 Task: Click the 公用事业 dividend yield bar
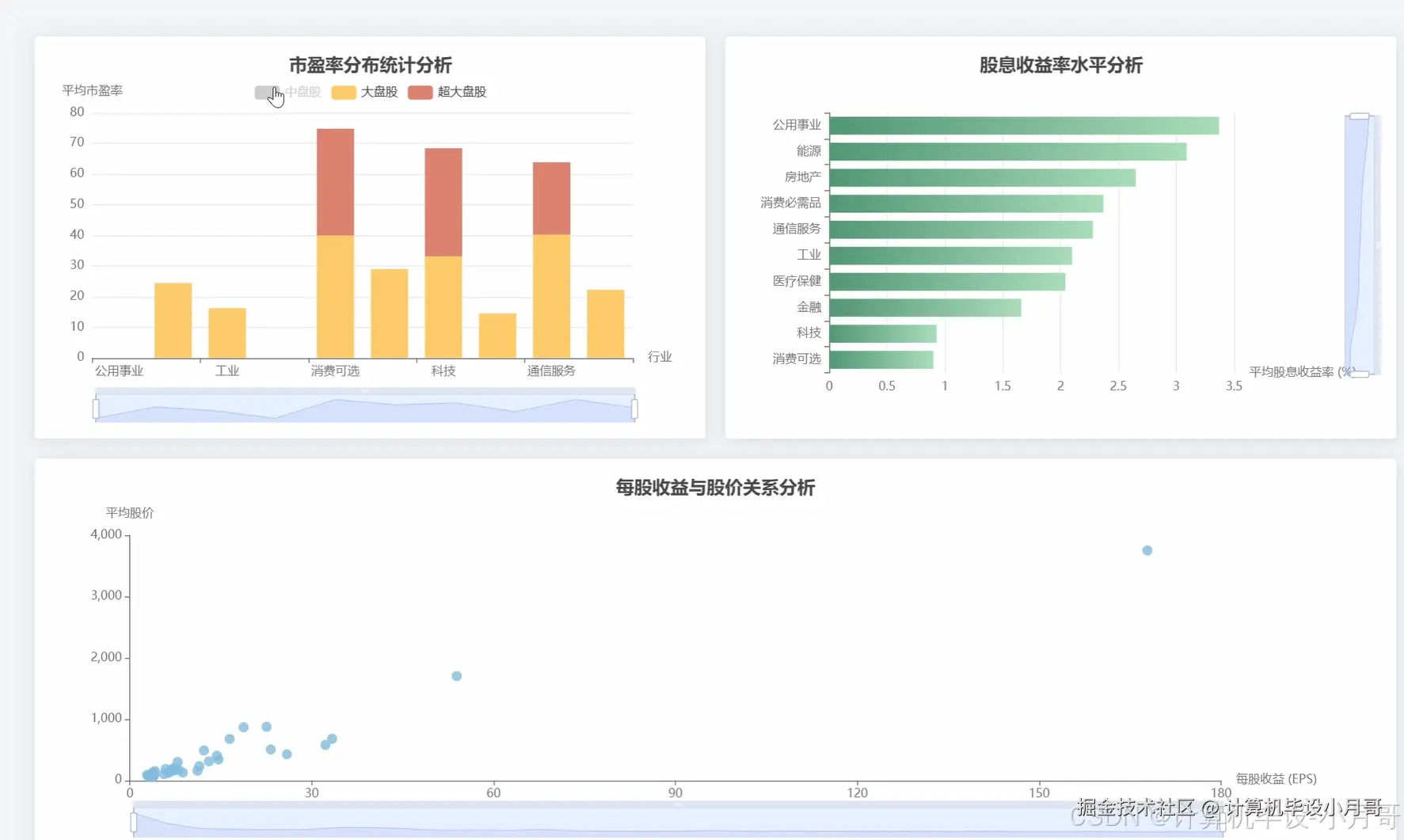click(x=1024, y=125)
